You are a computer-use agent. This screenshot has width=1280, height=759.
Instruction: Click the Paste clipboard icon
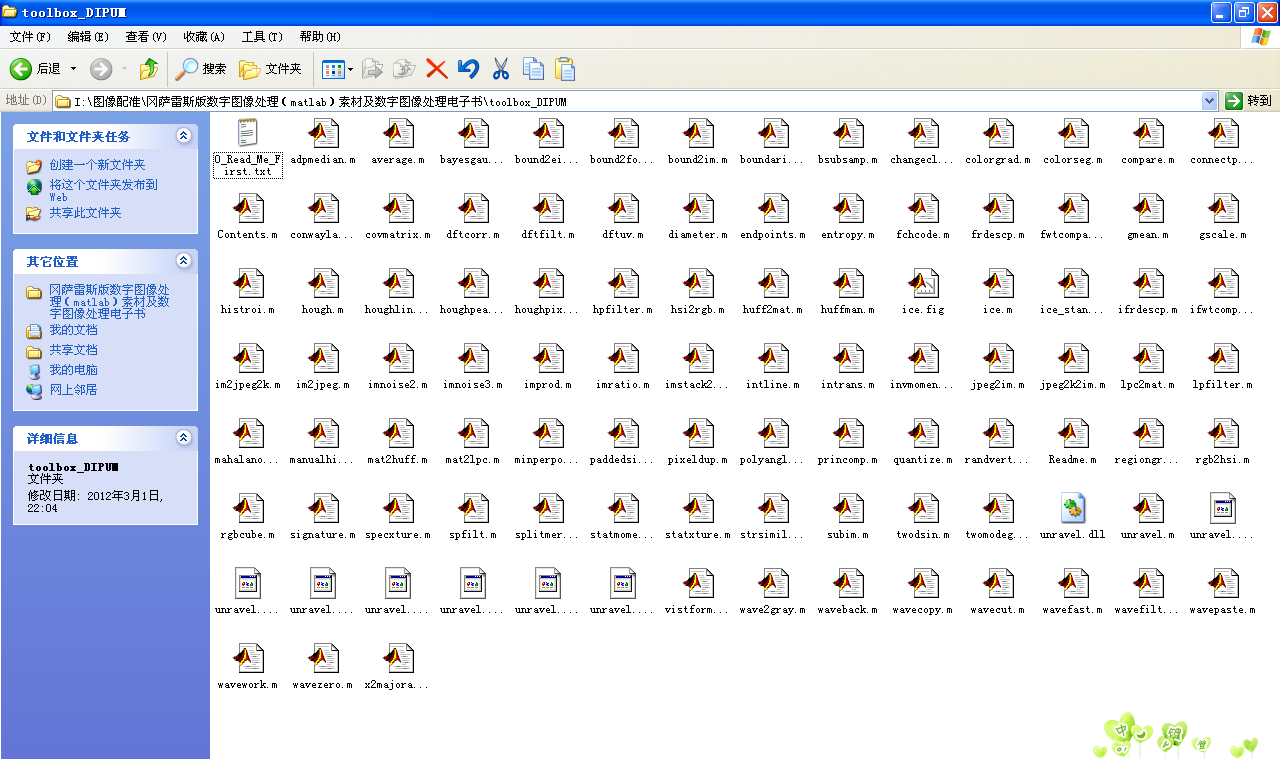tap(565, 69)
